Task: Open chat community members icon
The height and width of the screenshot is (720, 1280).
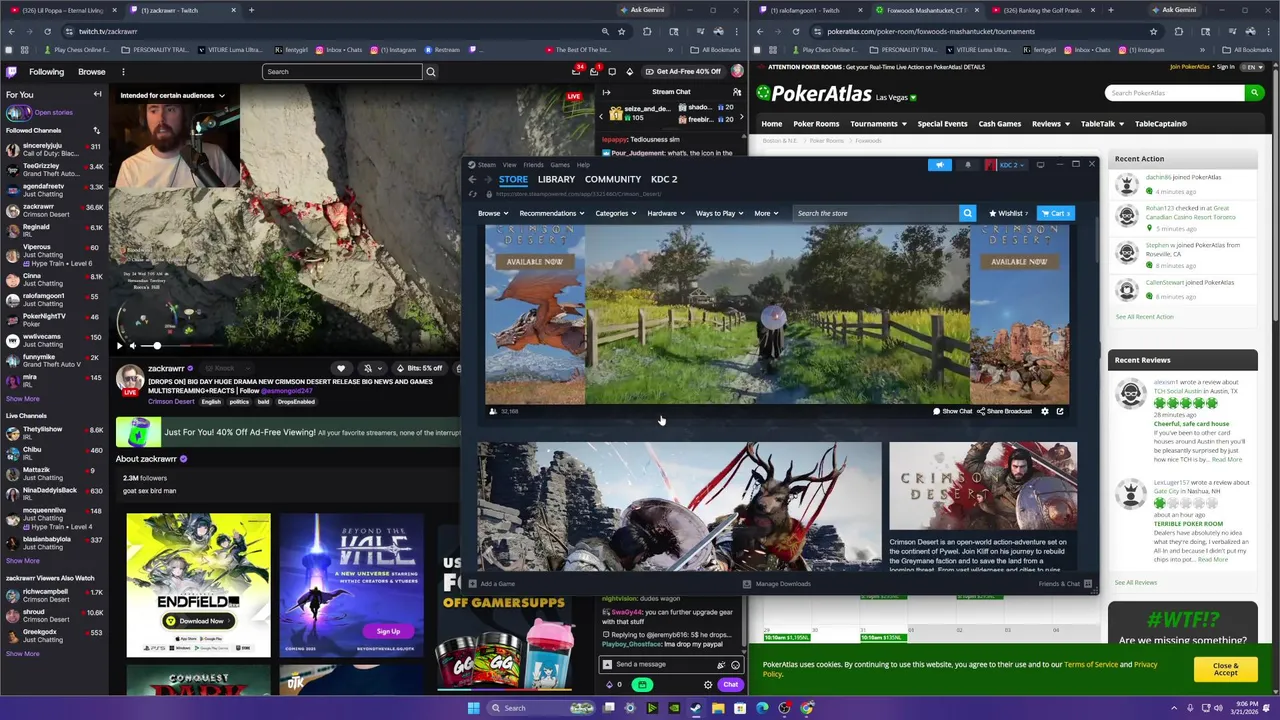Action: [735, 92]
